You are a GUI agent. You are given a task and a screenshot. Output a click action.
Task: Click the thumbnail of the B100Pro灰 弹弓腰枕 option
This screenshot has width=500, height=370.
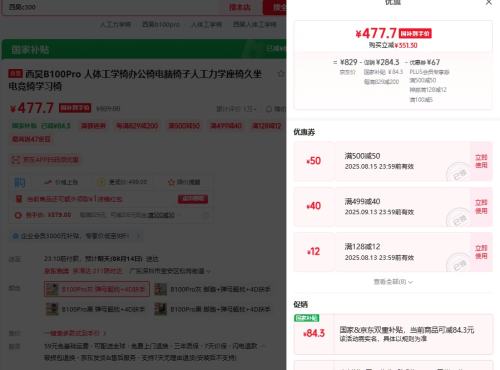(52, 289)
